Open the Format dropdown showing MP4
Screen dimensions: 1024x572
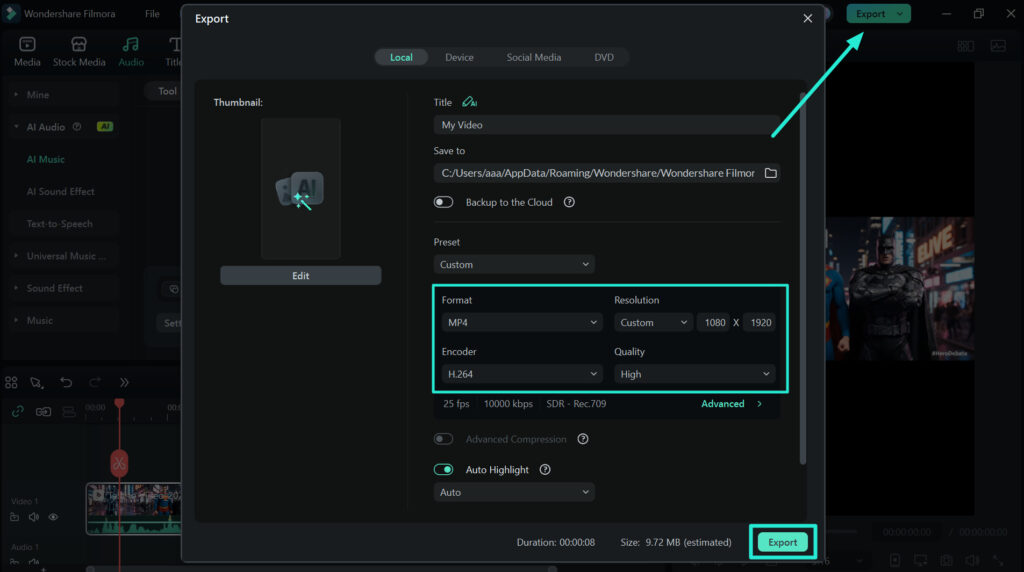(x=522, y=322)
